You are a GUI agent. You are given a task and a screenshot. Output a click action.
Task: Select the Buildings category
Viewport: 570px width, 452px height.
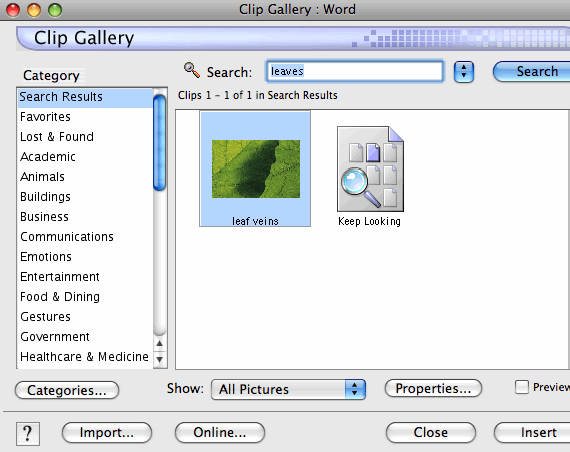click(85, 197)
